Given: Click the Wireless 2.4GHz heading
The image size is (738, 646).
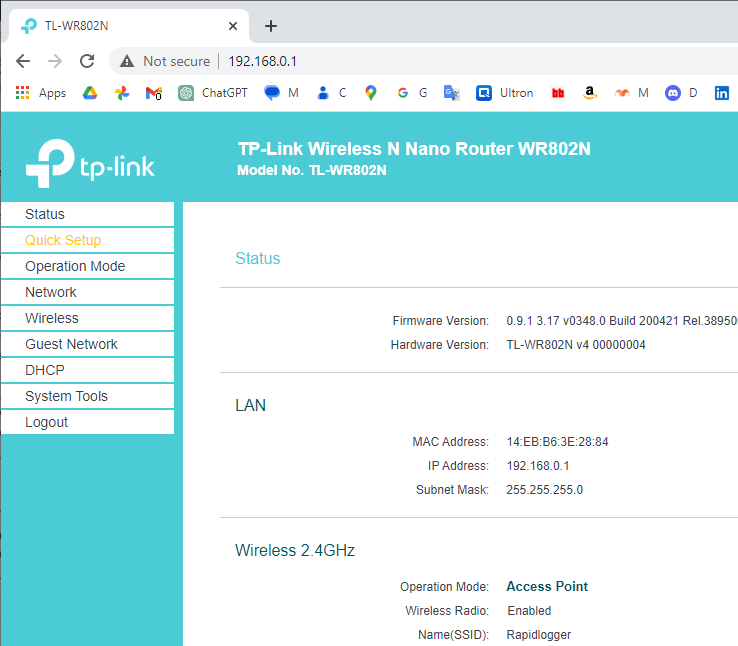Looking at the screenshot, I should [295, 550].
